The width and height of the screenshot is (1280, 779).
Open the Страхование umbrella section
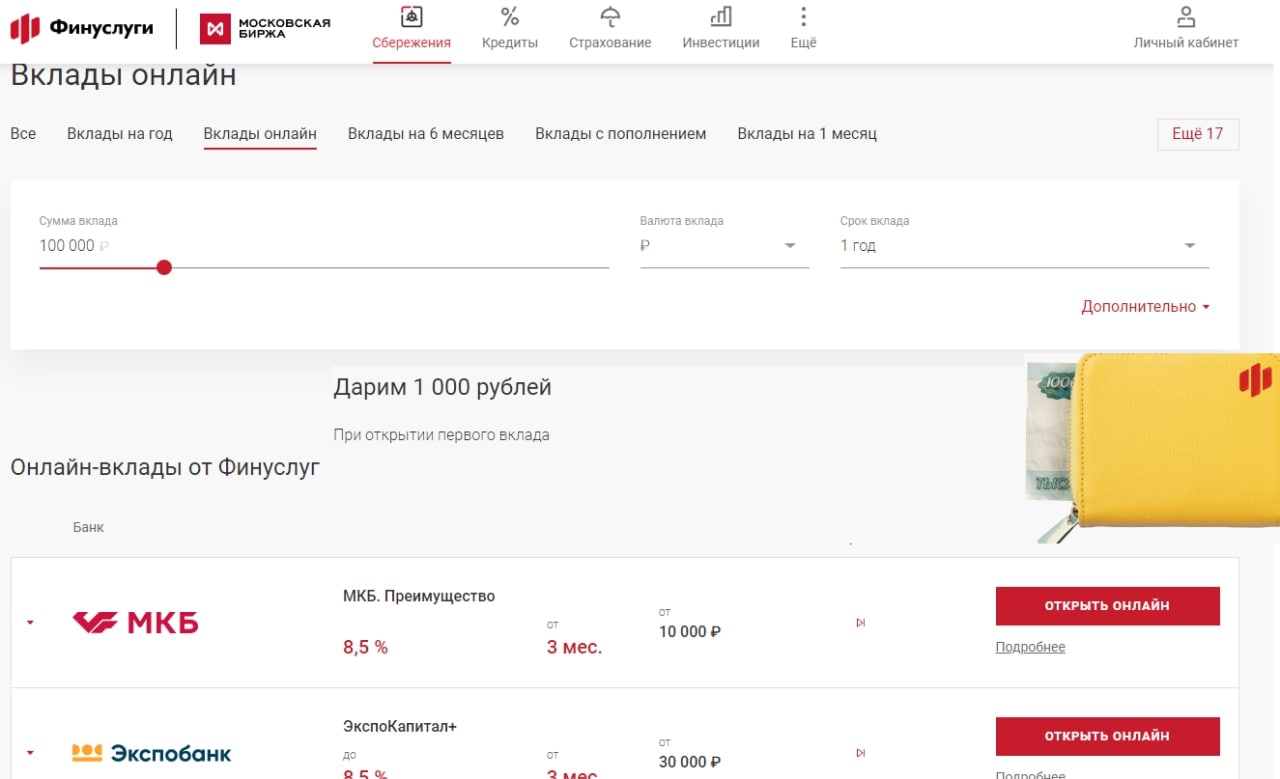pyautogui.click(x=610, y=28)
